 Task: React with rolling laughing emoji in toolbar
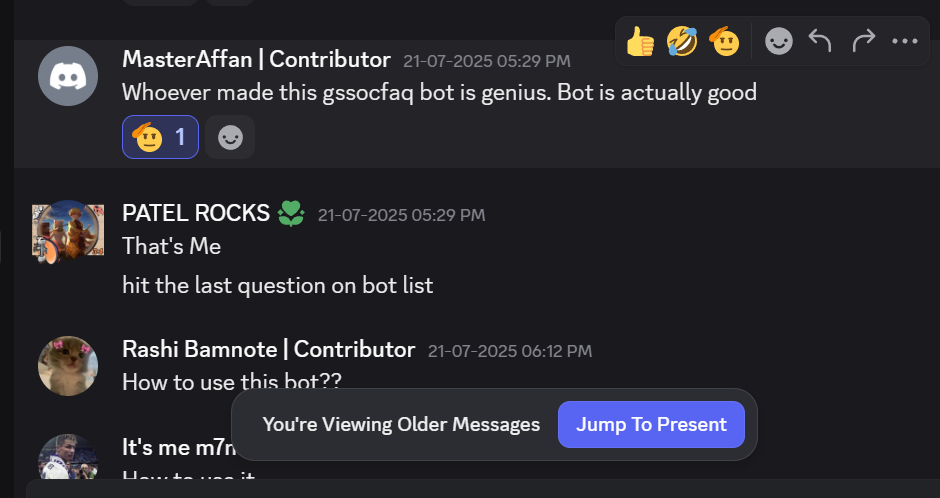(x=682, y=42)
